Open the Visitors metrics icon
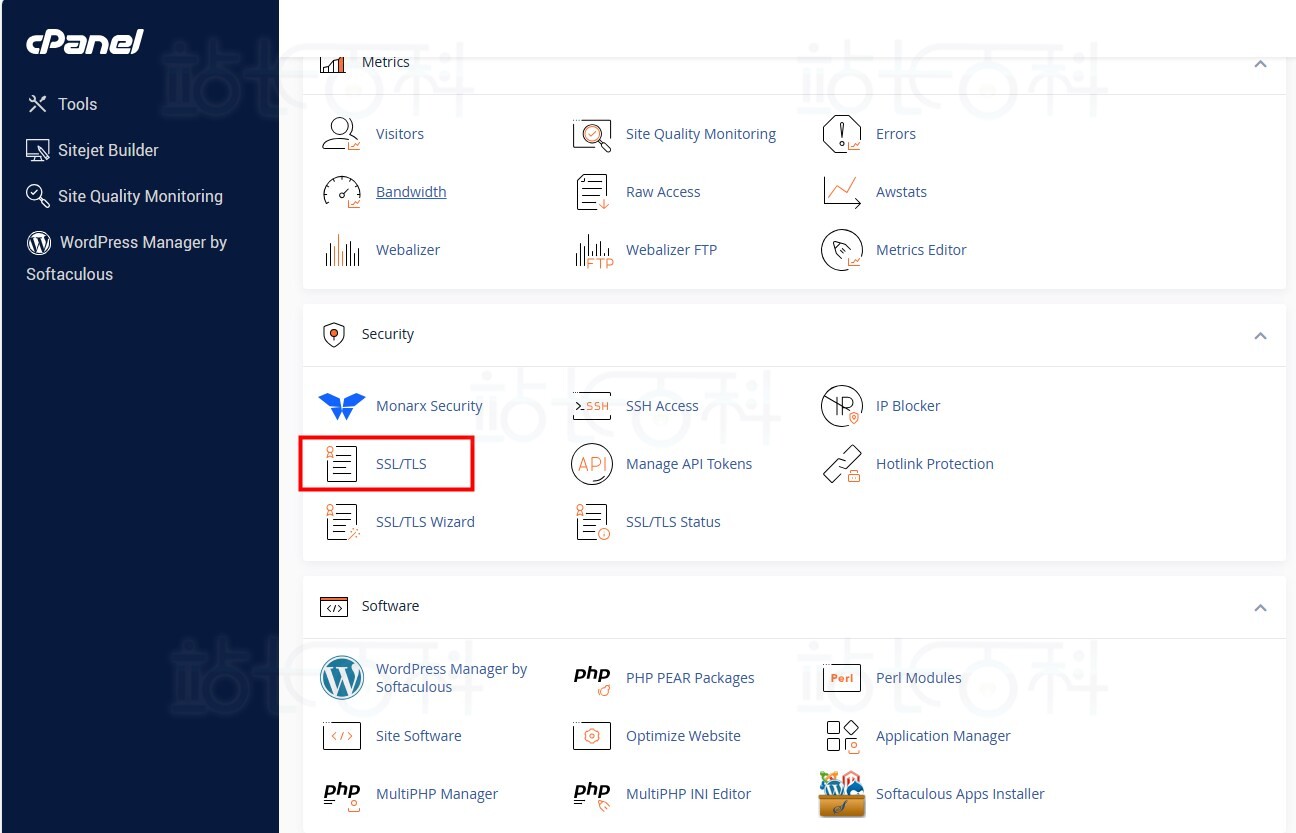The height and width of the screenshot is (833, 1296). (x=341, y=134)
